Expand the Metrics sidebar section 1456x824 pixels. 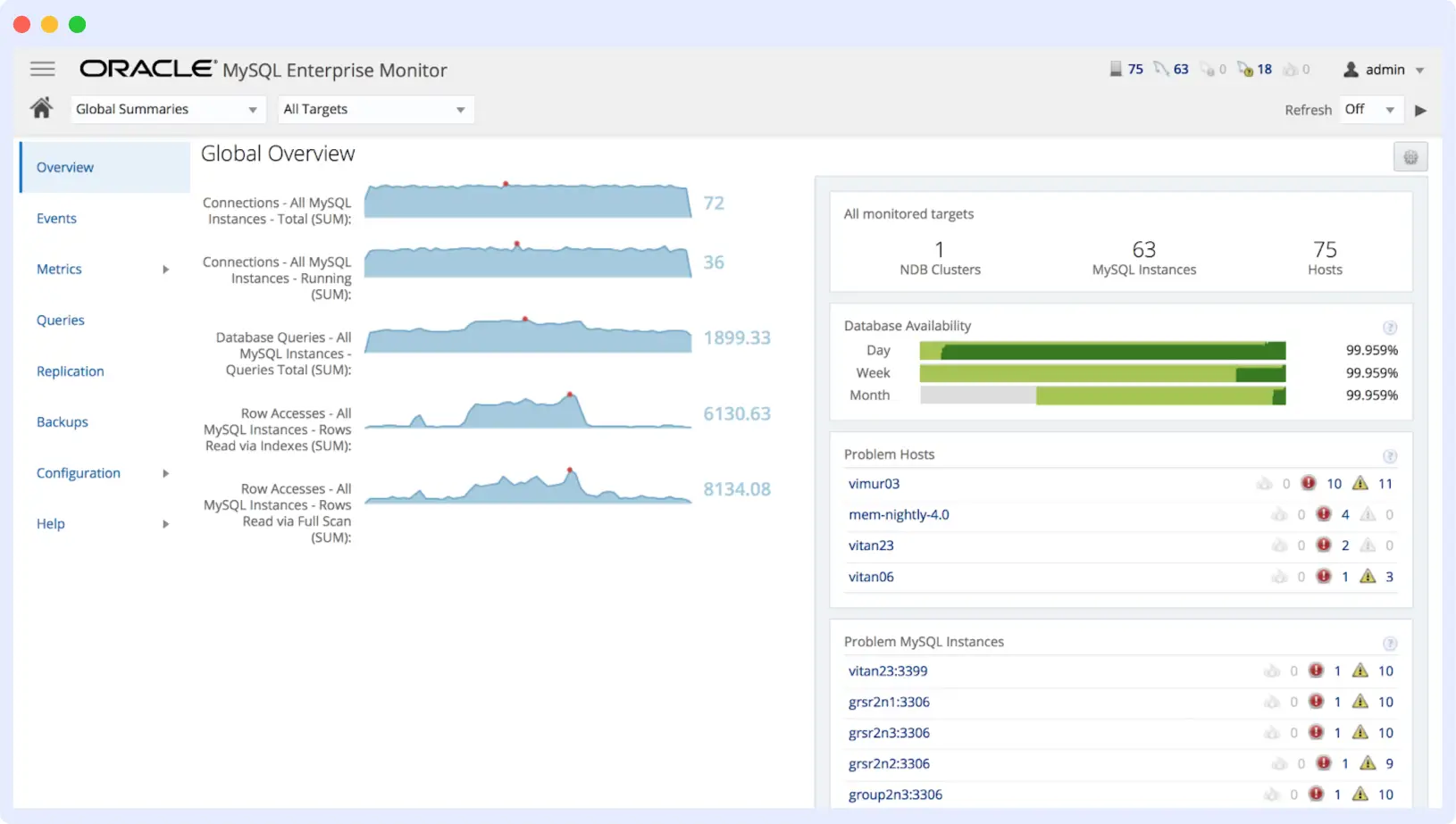click(x=59, y=269)
